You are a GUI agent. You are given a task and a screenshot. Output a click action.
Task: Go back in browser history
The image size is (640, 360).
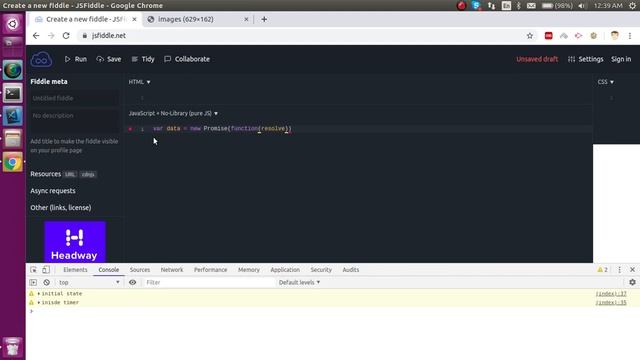(36, 36)
